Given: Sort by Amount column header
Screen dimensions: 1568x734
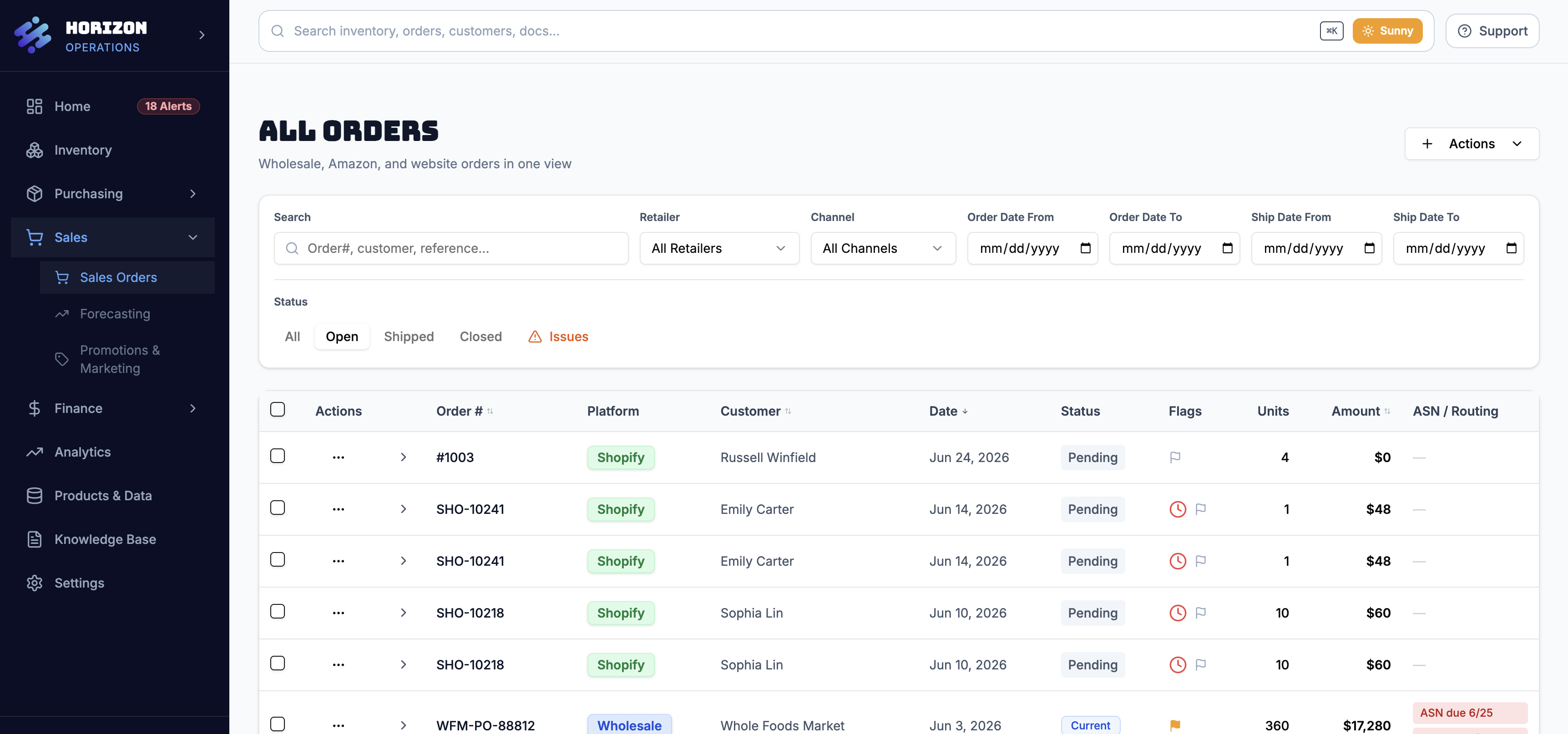Looking at the screenshot, I should click(1361, 411).
